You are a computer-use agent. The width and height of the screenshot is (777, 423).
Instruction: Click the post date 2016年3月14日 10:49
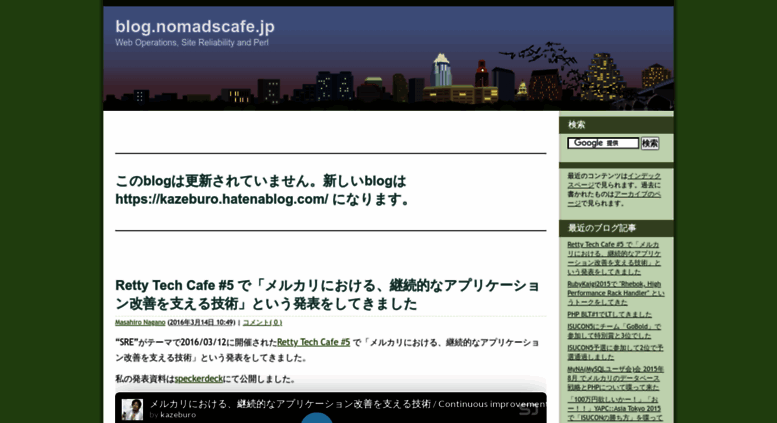[202, 322]
